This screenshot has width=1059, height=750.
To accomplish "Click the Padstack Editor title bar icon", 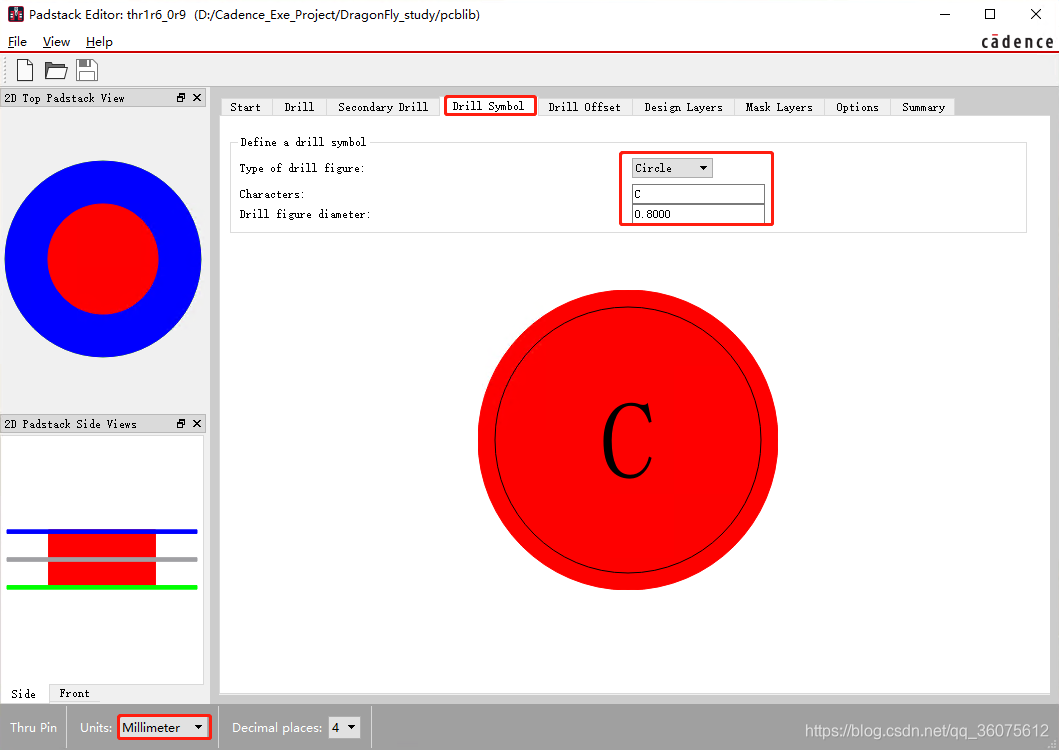I will pyautogui.click(x=15, y=15).
